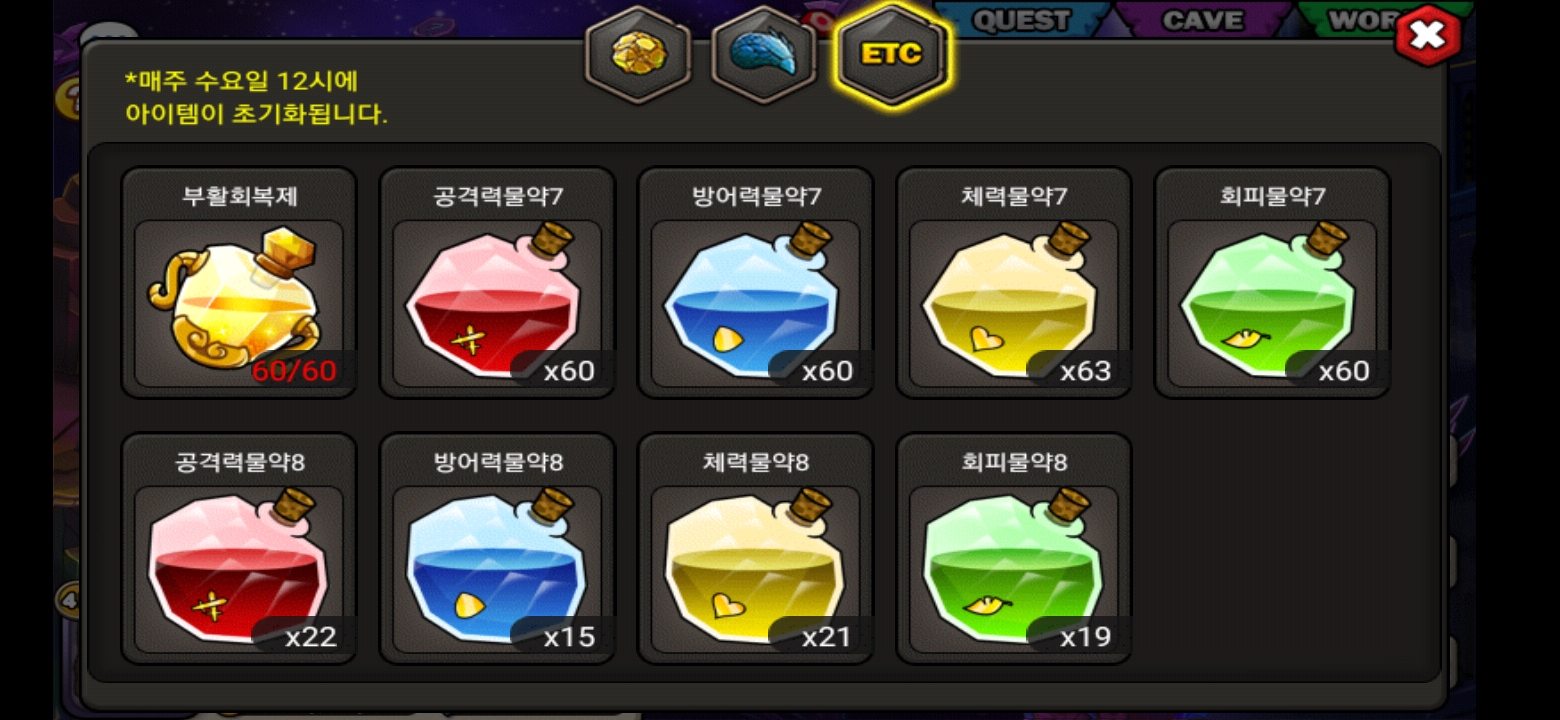Select the green 회피물약8 potion
The height and width of the screenshot is (720, 1560).
[x=1013, y=549]
